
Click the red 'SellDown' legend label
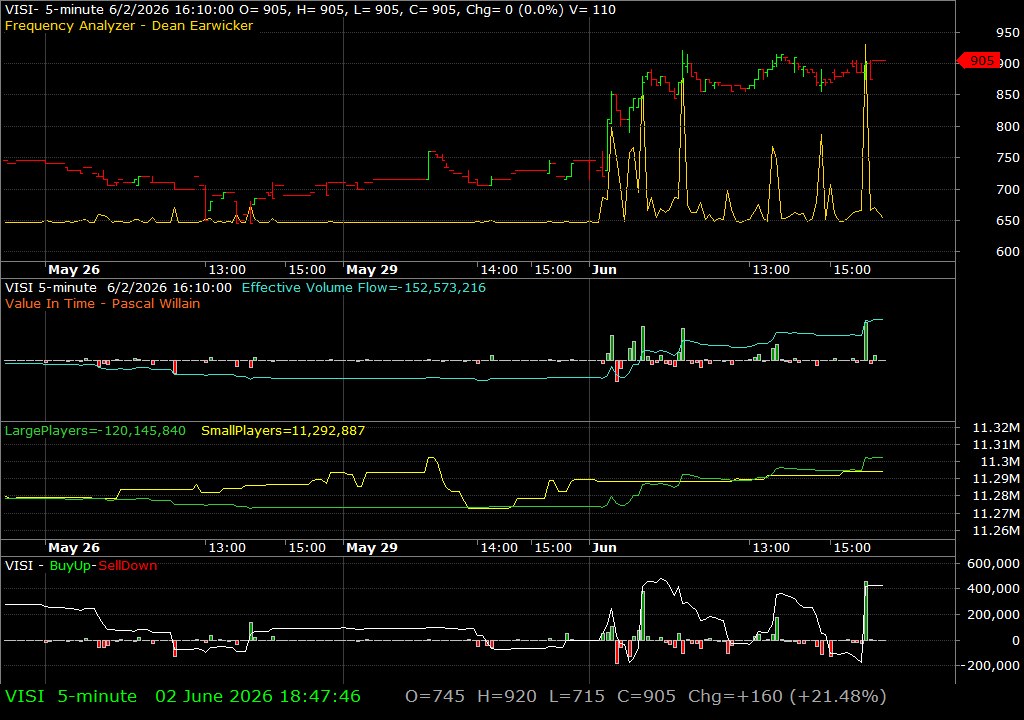point(127,566)
